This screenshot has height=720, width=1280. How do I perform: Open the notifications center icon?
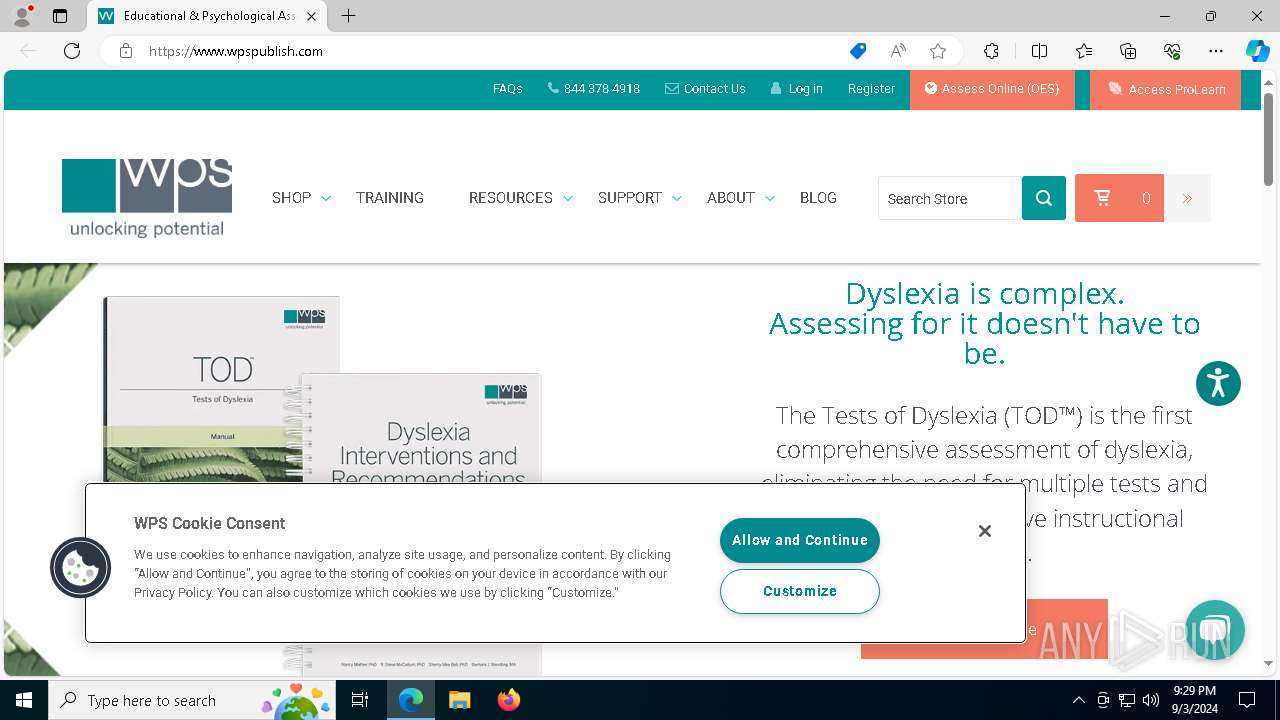click(1247, 700)
